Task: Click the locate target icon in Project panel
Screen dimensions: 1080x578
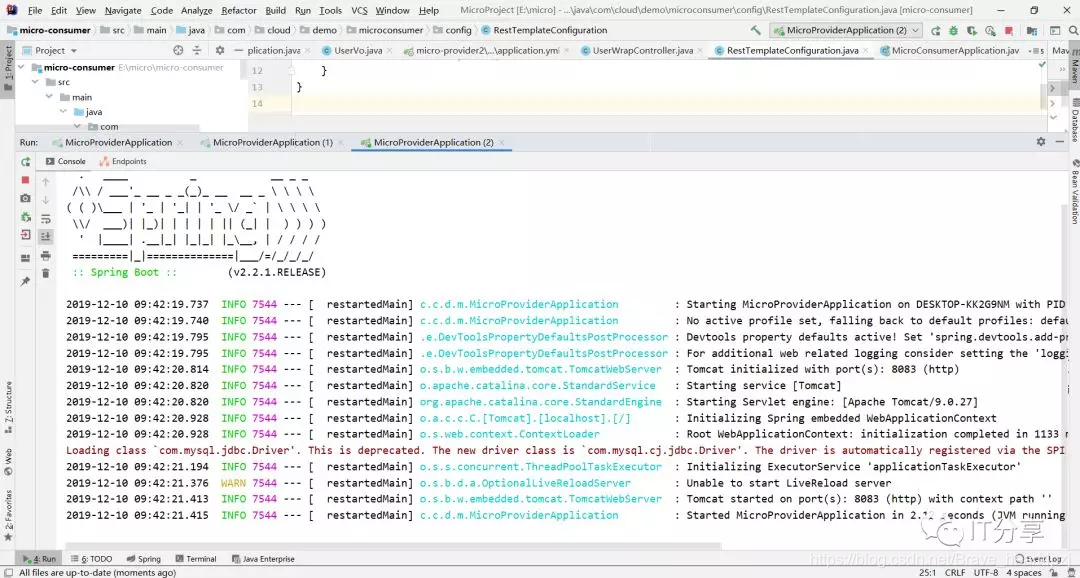Action: tap(178, 50)
